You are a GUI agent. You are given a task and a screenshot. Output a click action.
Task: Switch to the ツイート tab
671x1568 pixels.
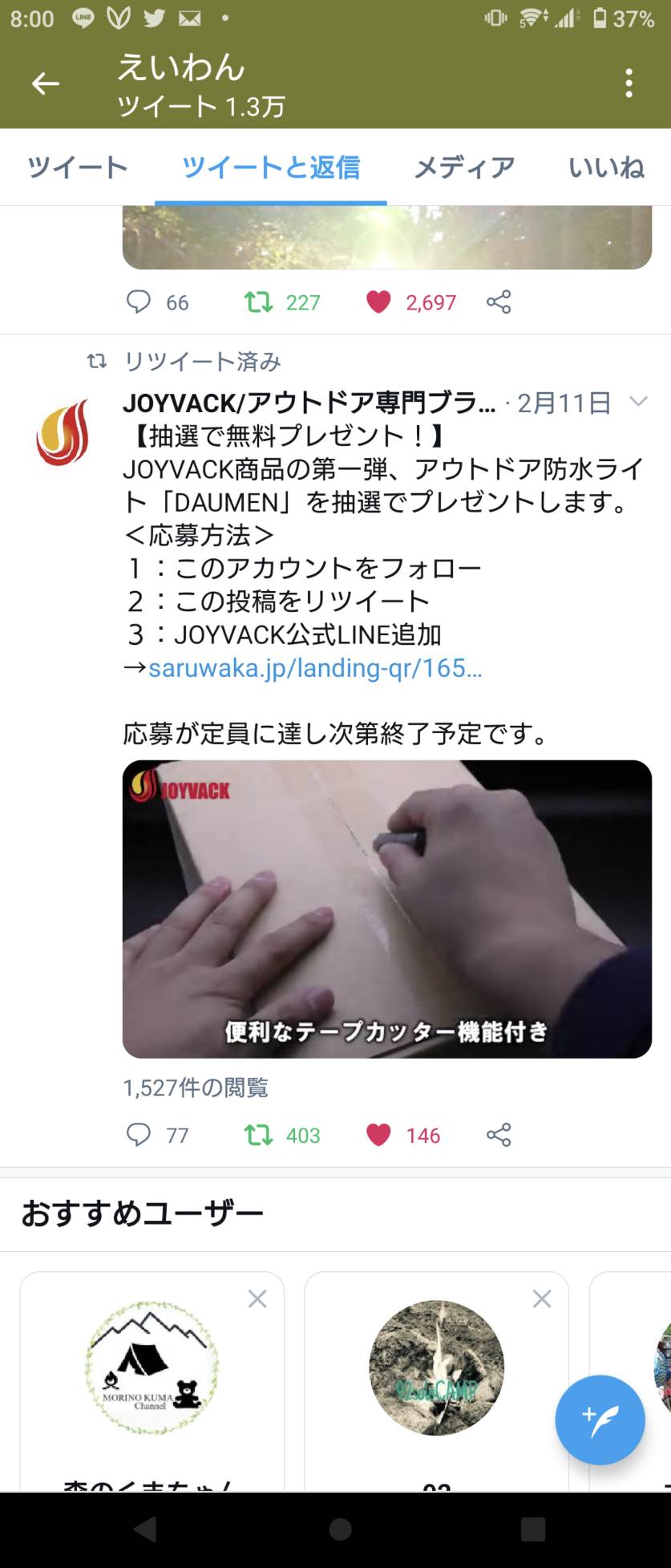tap(78, 167)
